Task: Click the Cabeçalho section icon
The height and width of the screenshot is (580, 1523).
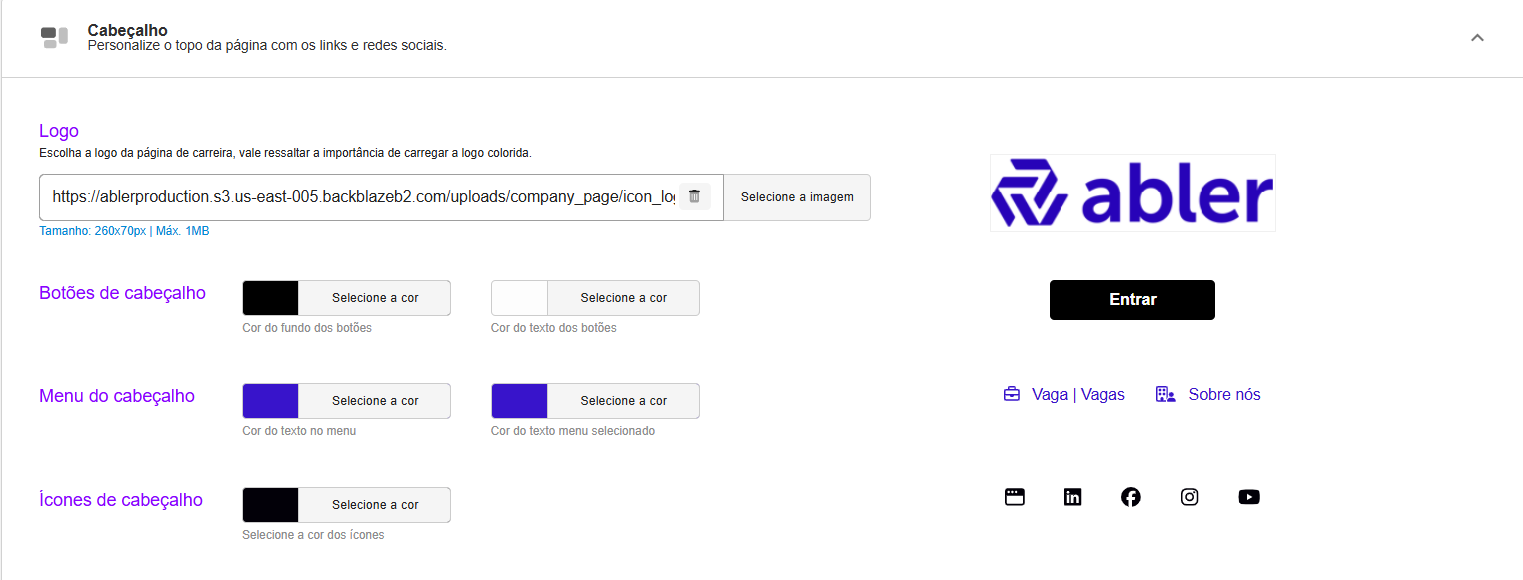Action: tap(54, 37)
